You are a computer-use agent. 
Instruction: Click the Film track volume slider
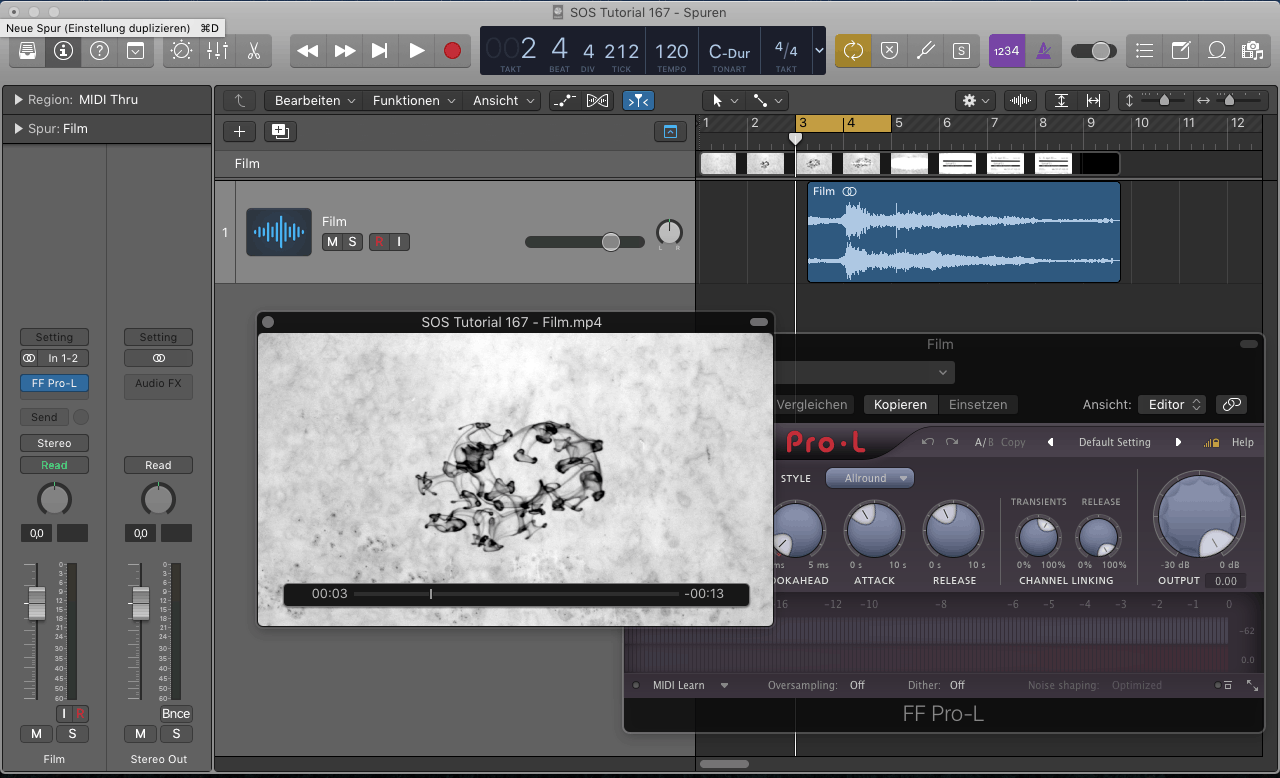pyautogui.click(x=610, y=242)
